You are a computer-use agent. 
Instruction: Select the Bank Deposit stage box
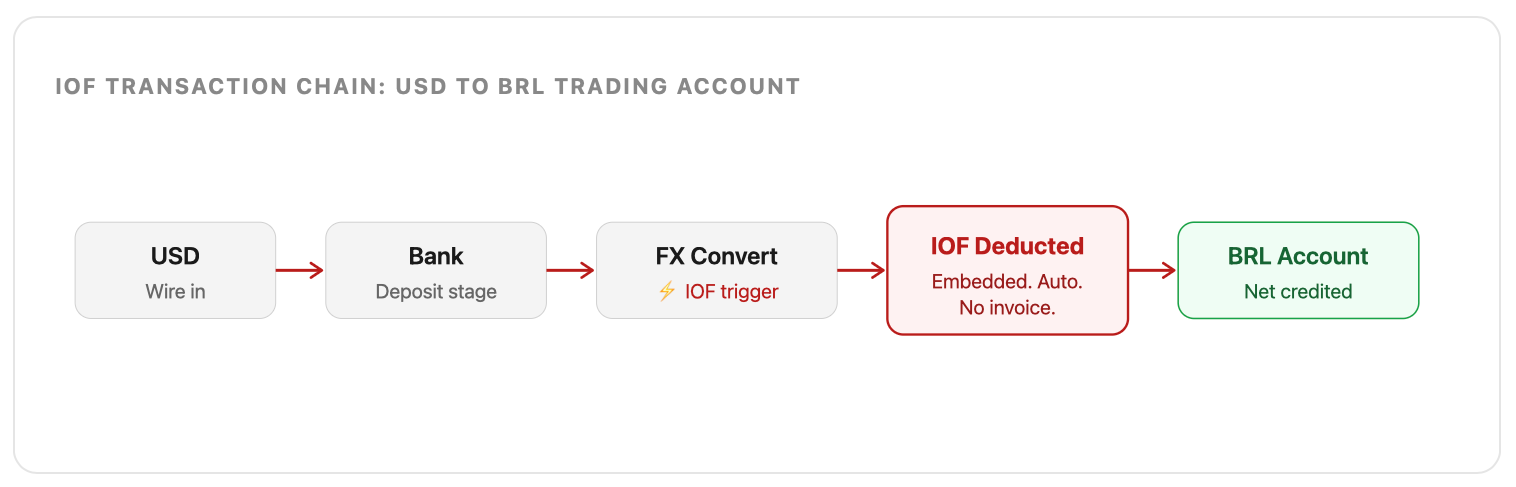[x=436, y=270]
